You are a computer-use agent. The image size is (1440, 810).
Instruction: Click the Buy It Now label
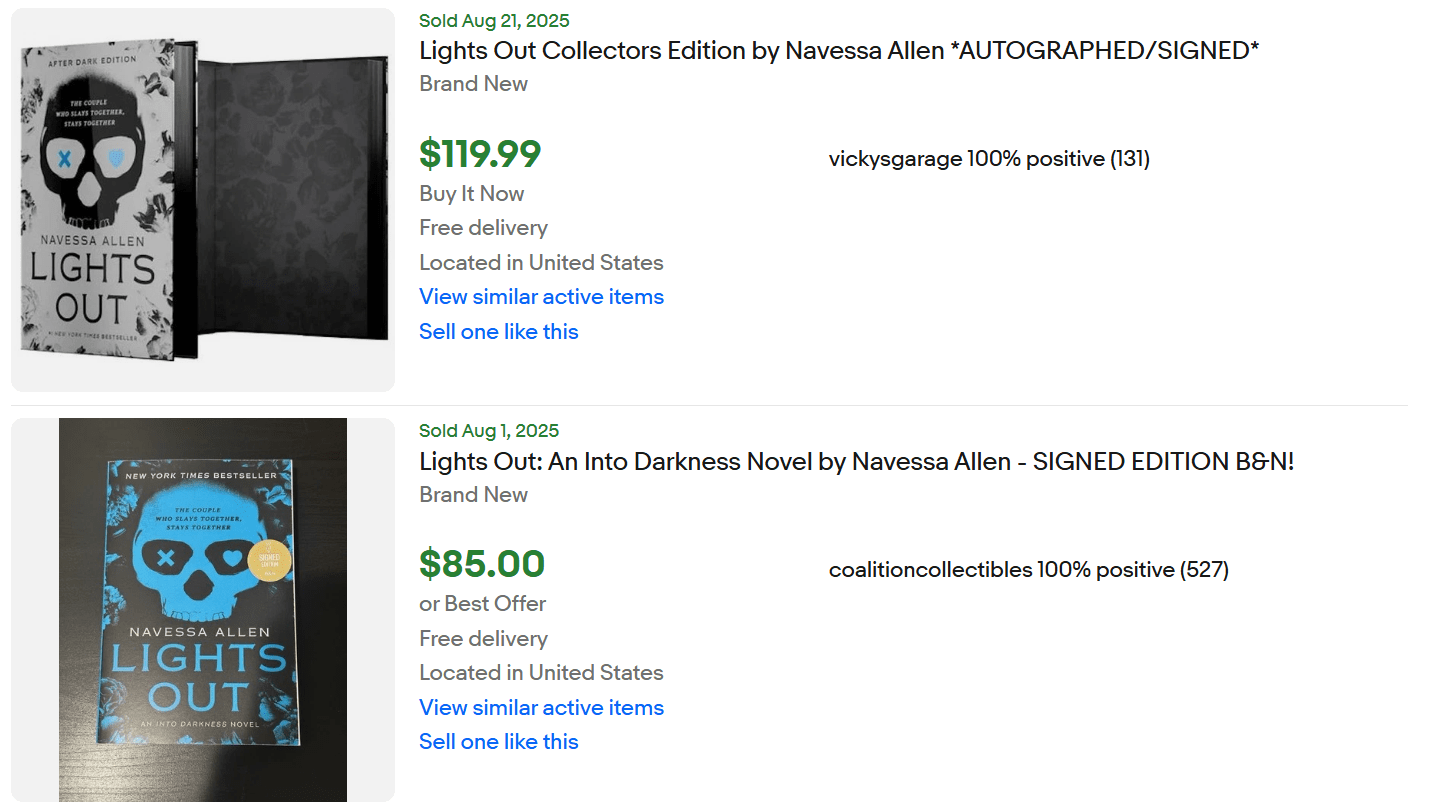471,194
